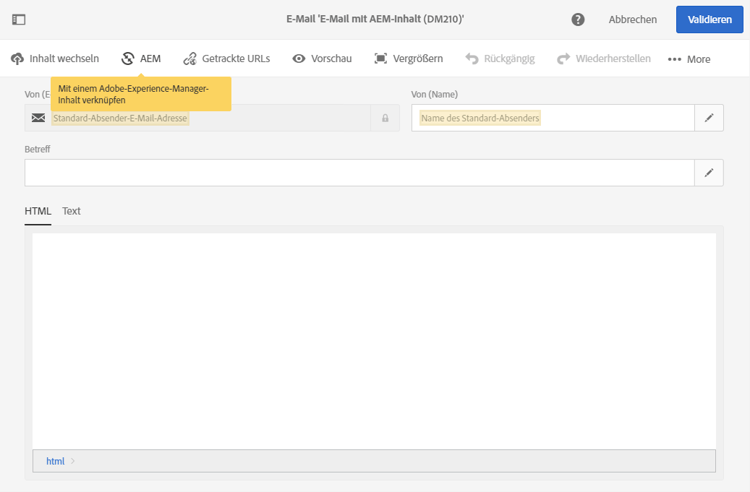Click the yellow AEM tooltip text
The image size is (750, 492).
(x=133, y=94)
